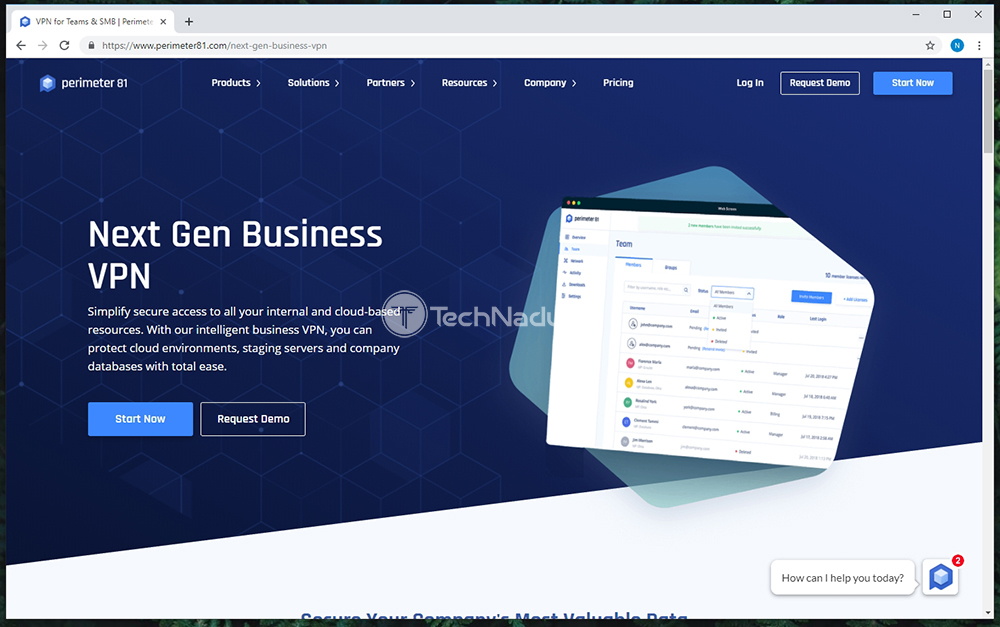Reload the current page
Screen dimensions: 1000x627
point(64,45)
